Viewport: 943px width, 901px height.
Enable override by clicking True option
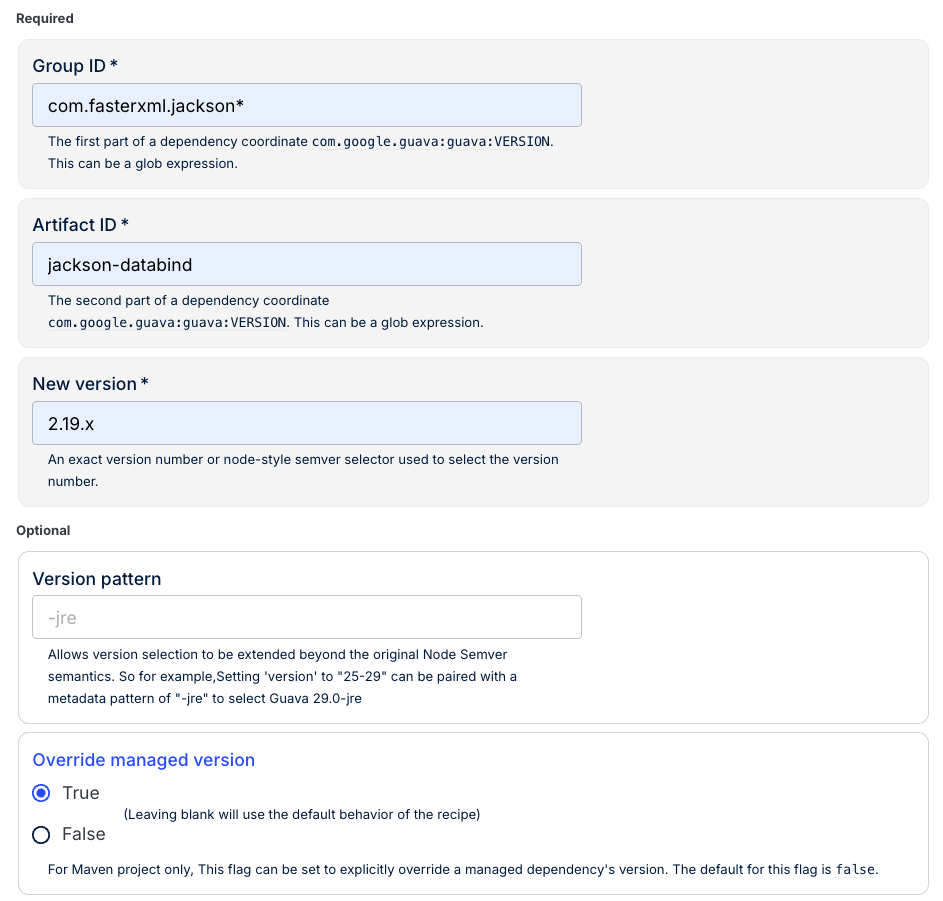coord(41,793)
